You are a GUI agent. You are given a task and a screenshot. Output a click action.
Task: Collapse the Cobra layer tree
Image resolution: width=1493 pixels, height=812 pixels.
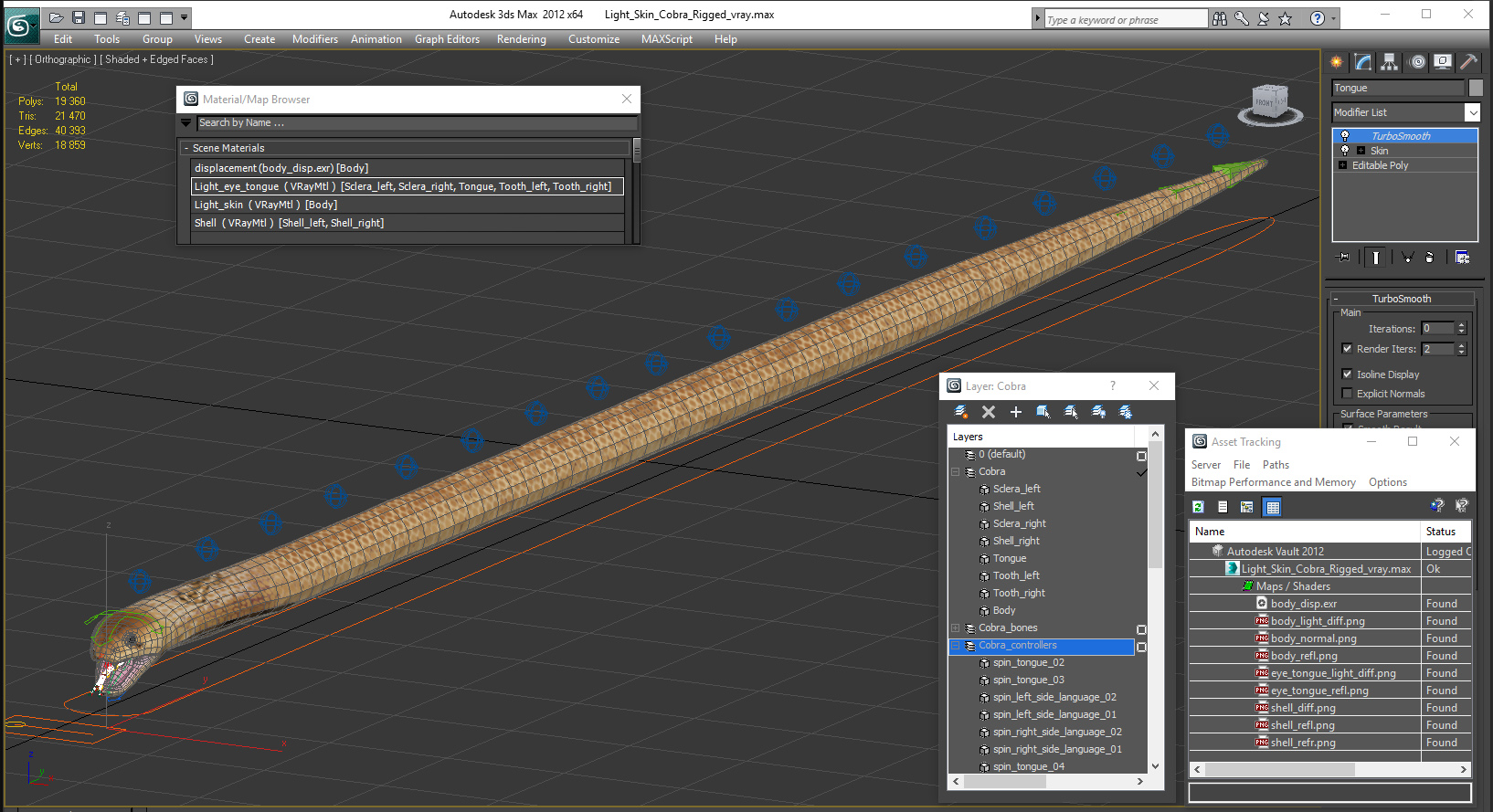pos(956,472)
